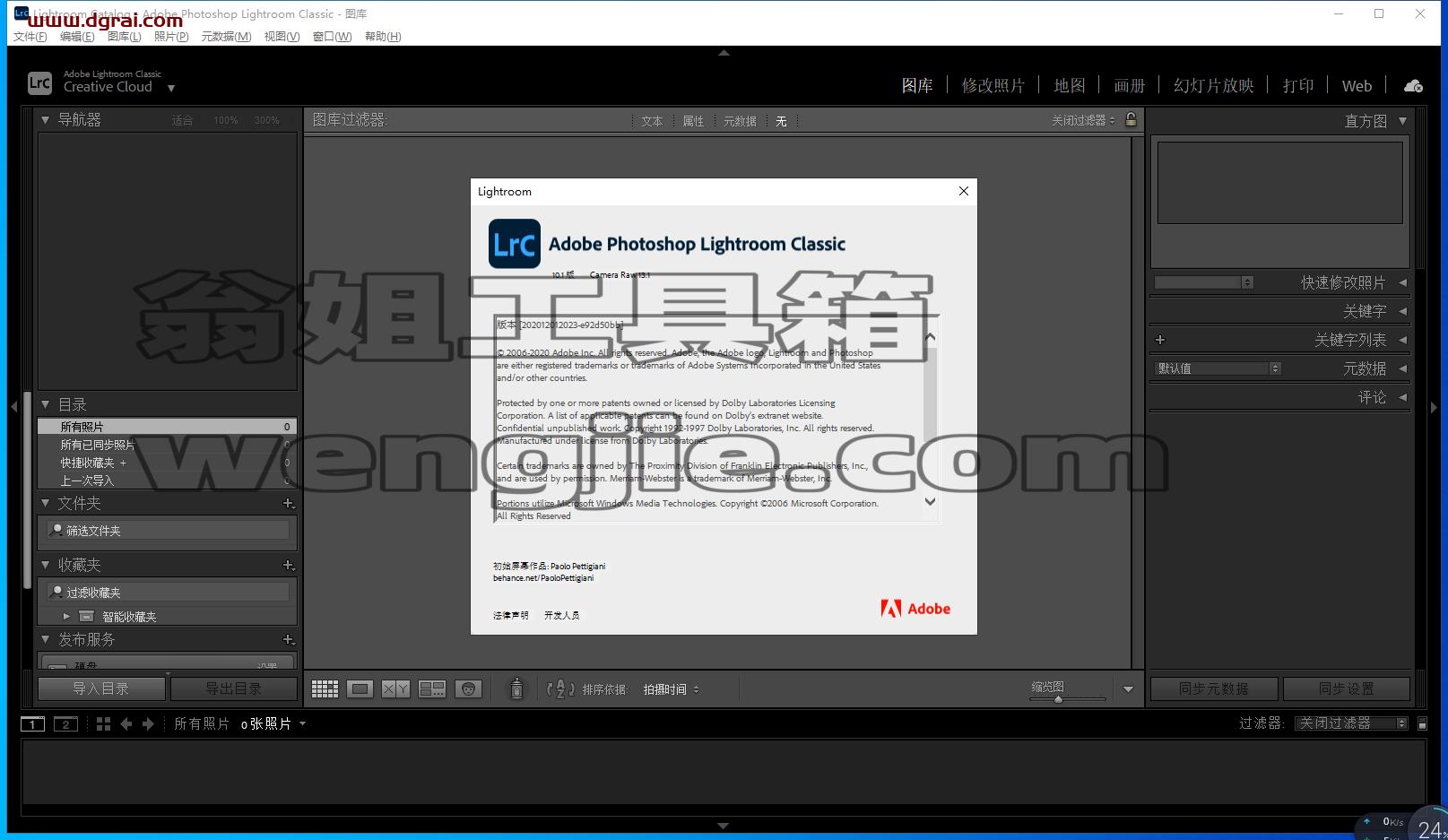Collapse the Folders panel
Viewport: 1448px width, 840px height.
(x=45, y=503)
